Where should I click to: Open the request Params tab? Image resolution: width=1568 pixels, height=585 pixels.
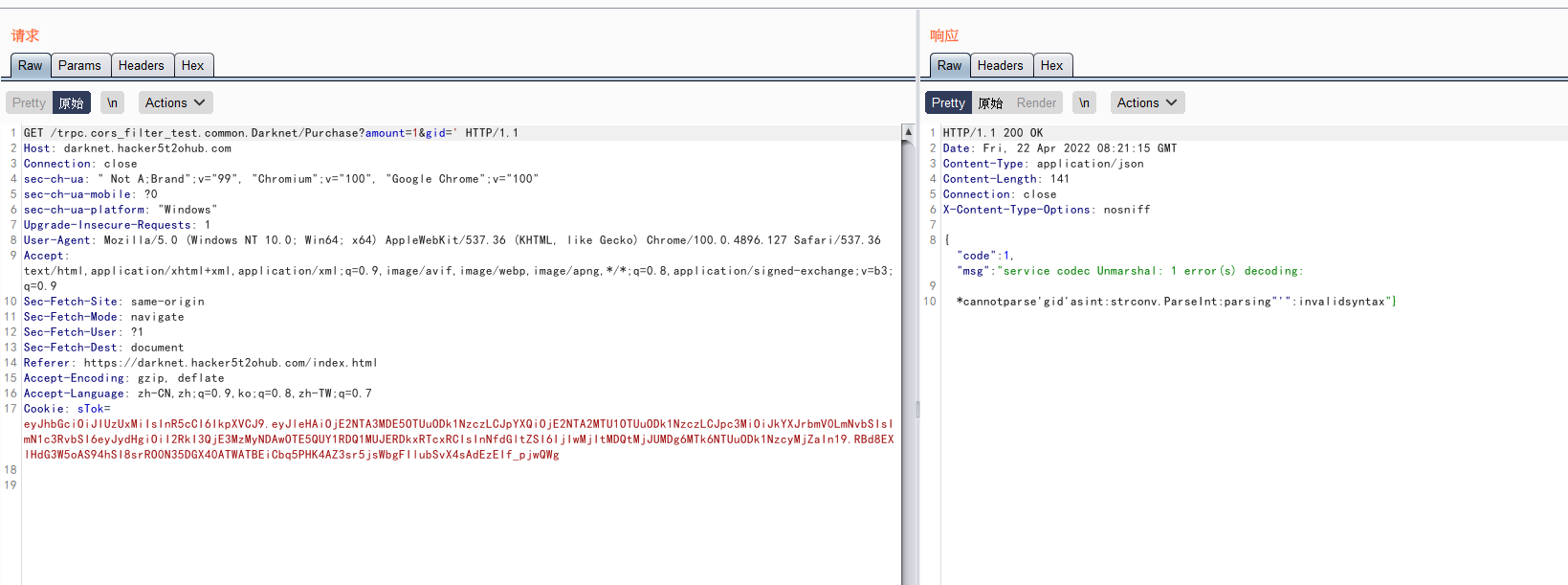[79, 65]
